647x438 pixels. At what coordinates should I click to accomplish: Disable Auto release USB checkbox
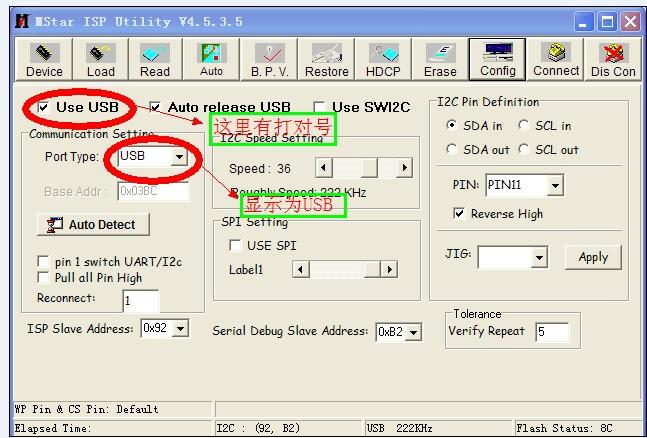click(x=155, y=108)
